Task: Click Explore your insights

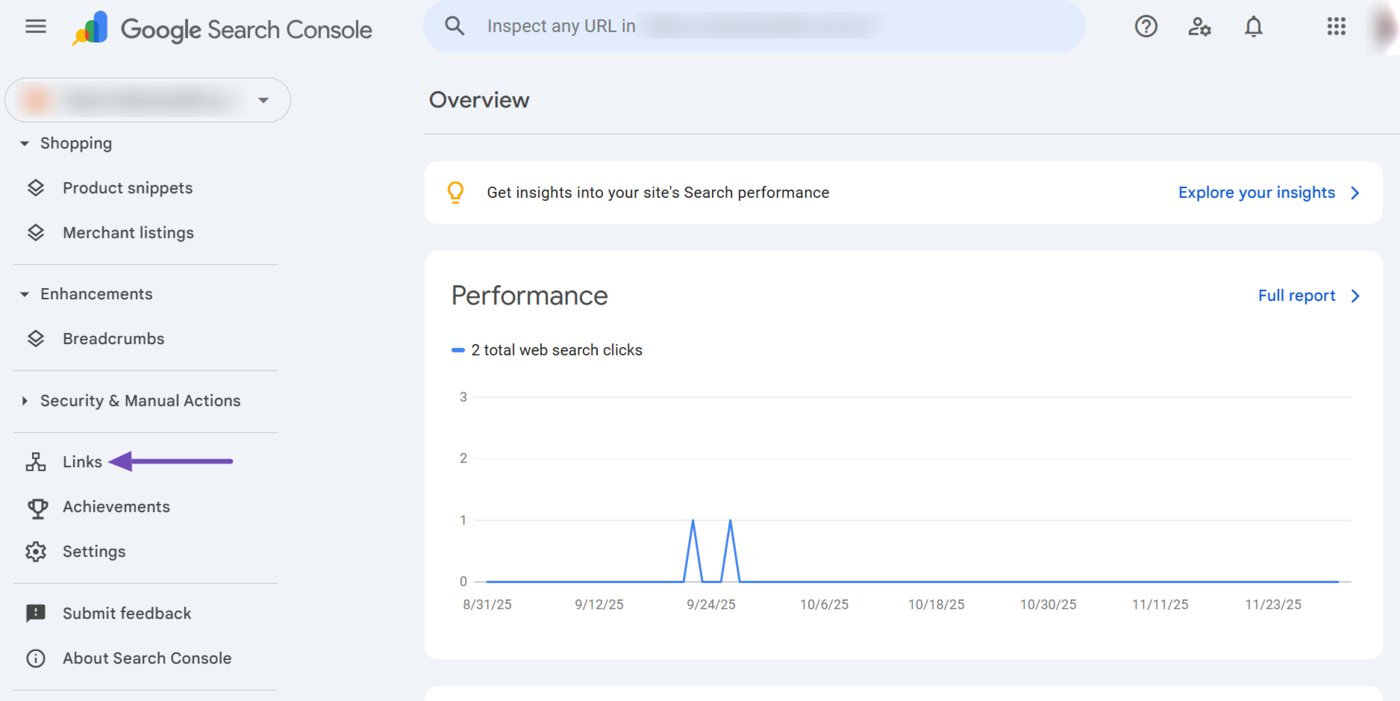Action: pos(1257,192)
